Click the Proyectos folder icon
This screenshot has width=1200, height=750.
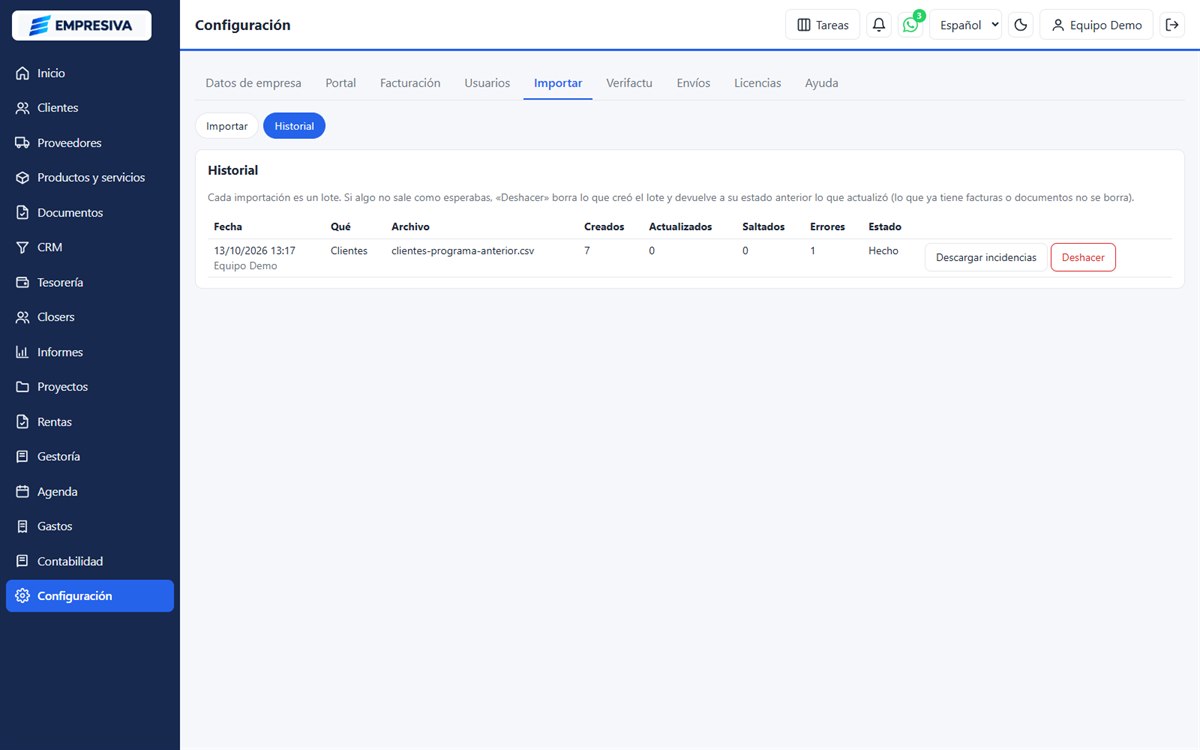tap(23, 387)
